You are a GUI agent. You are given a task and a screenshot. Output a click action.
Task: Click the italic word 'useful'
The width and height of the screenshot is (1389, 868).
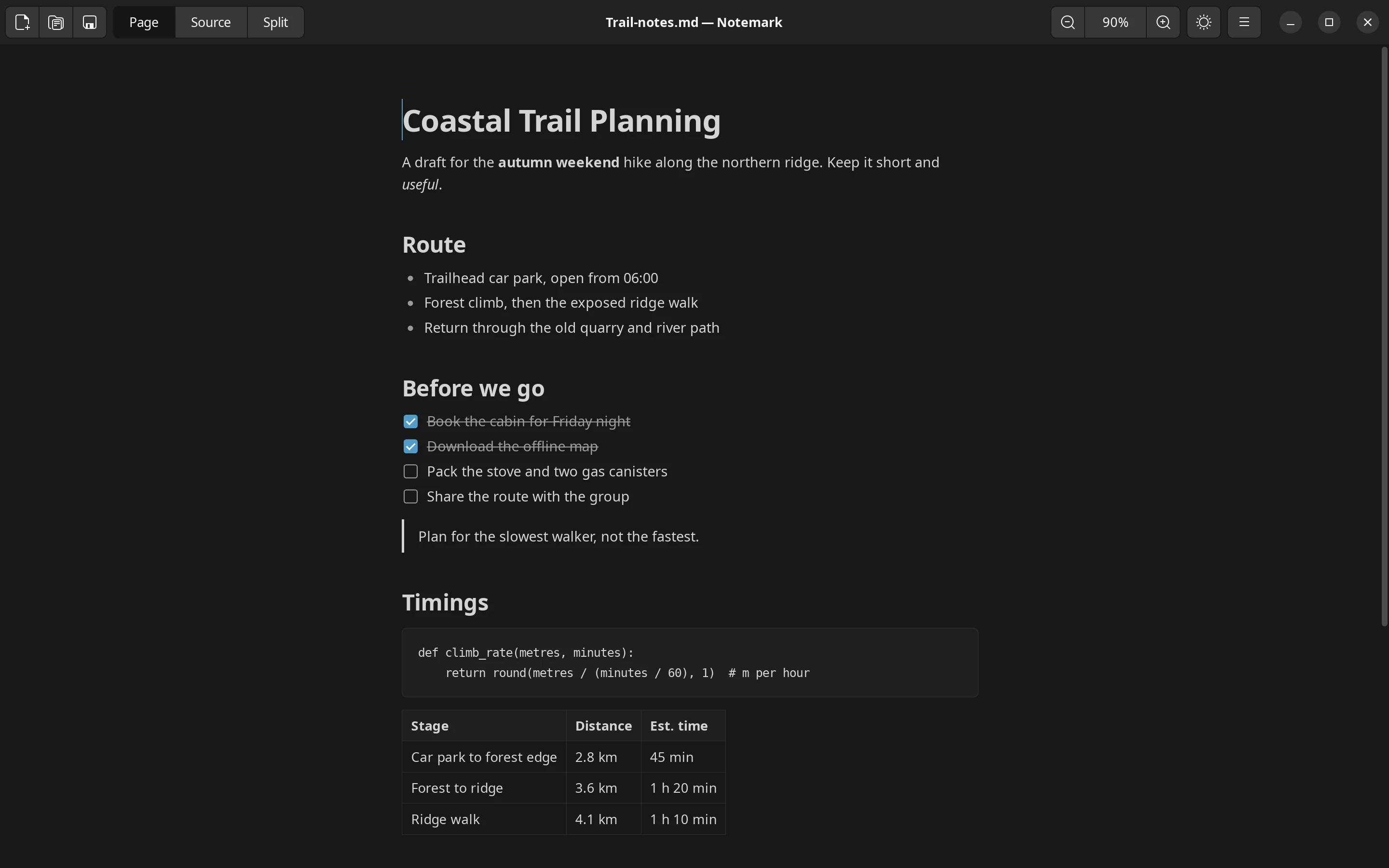tap(420, 185)
